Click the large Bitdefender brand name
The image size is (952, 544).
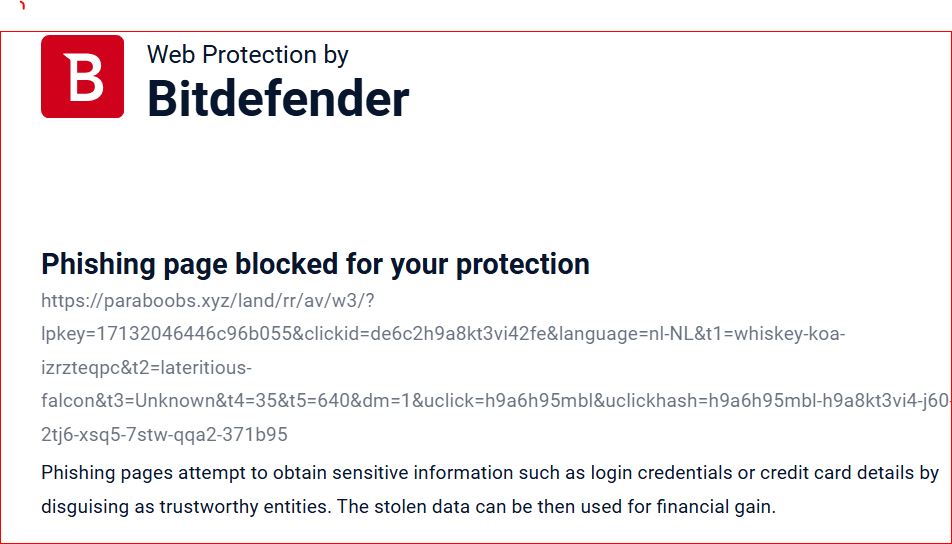(278, 99)
